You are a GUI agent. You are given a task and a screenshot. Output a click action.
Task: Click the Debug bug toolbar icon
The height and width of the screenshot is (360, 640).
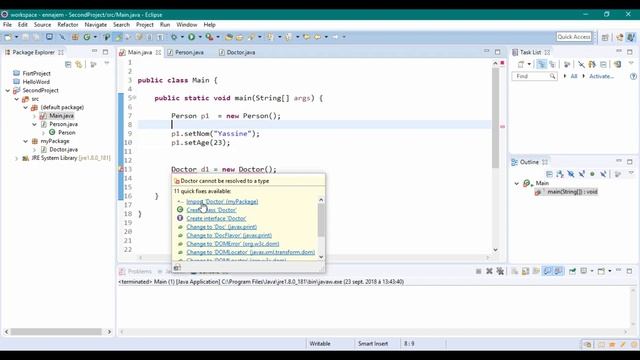click(174, 37)
